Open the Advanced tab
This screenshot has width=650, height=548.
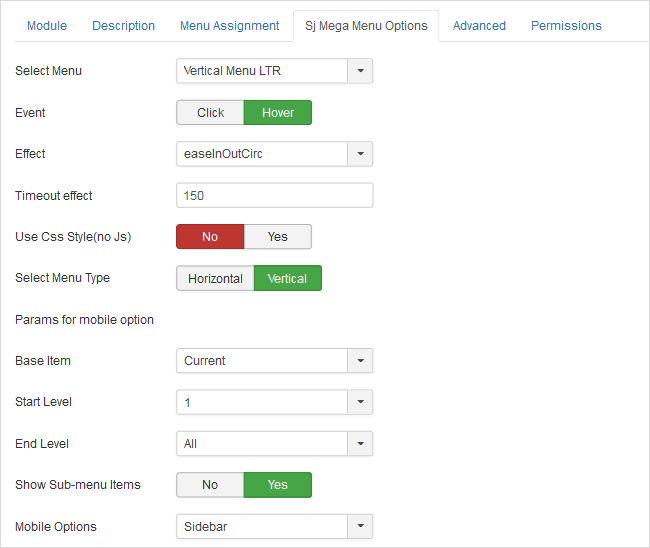coord(479,25)
